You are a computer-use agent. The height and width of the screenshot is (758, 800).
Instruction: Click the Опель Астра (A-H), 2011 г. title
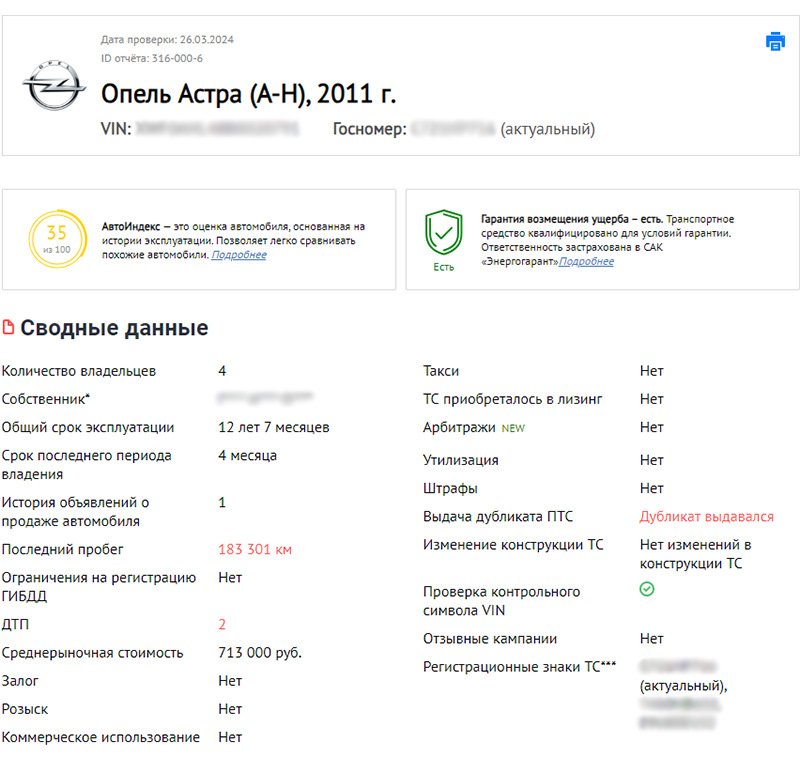pos(248,94)
